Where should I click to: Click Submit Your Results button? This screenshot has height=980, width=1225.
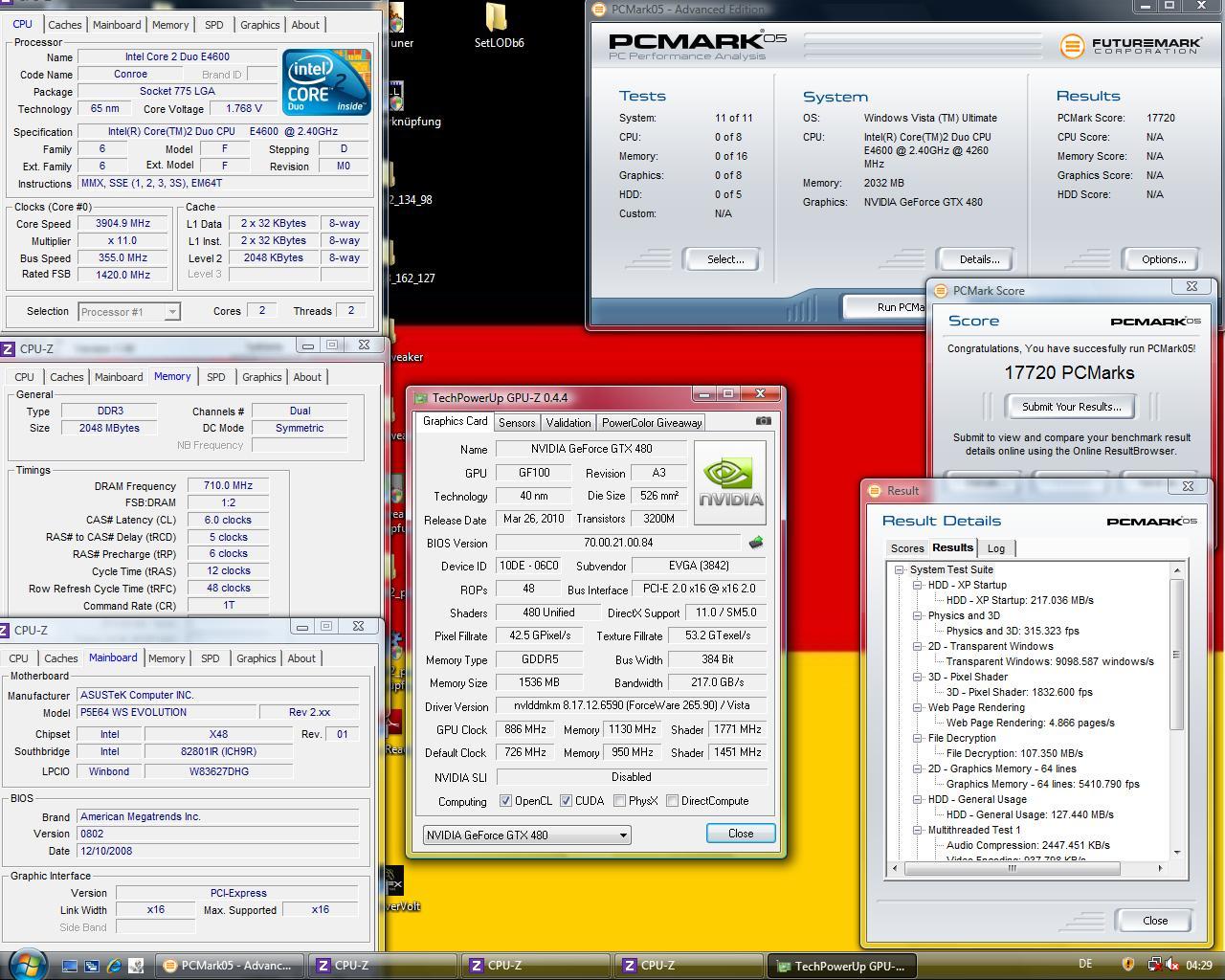(x=1070, y=407)
